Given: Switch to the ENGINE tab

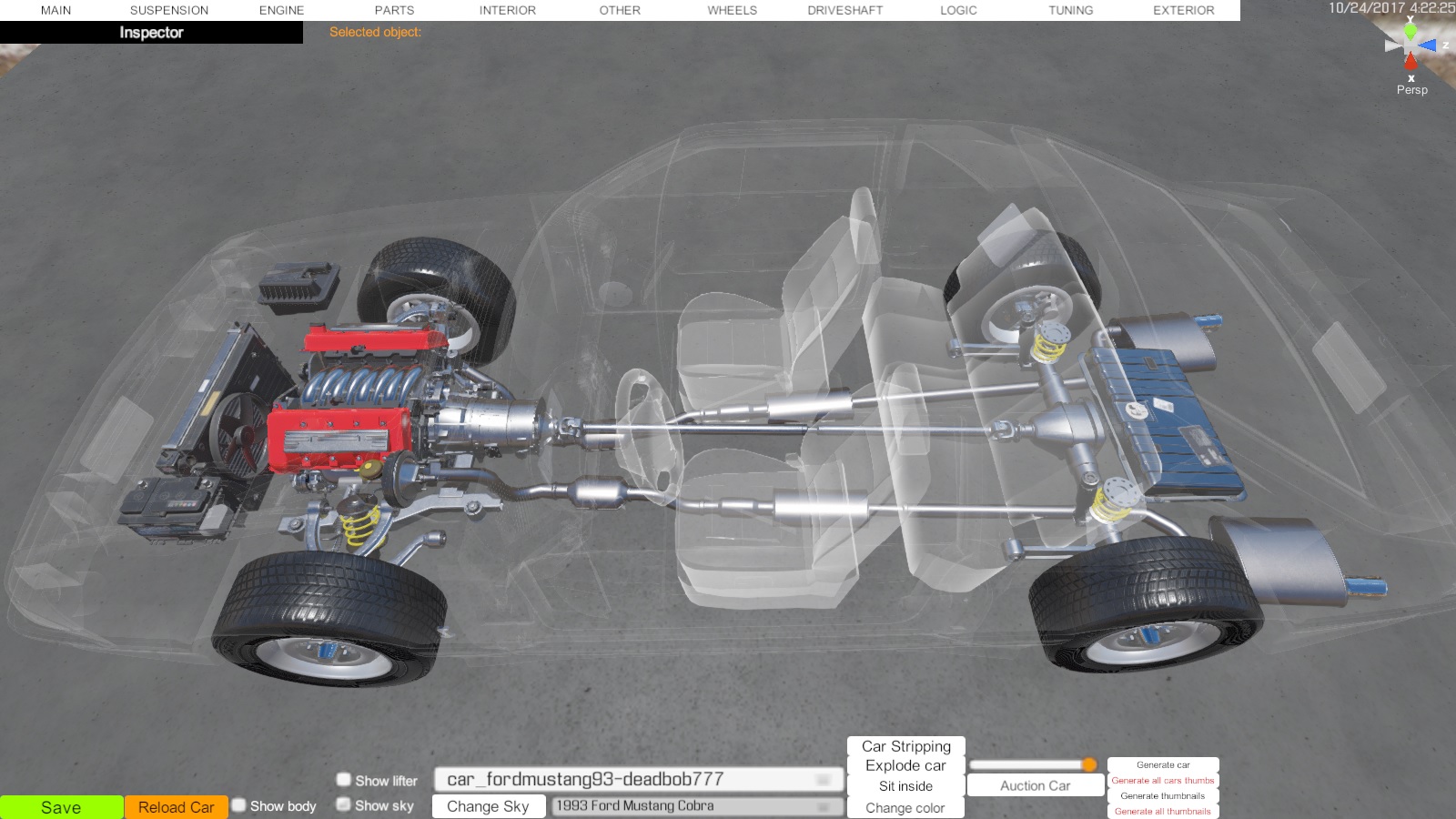Looking at the screenshot, I should [x=281, y=10].
